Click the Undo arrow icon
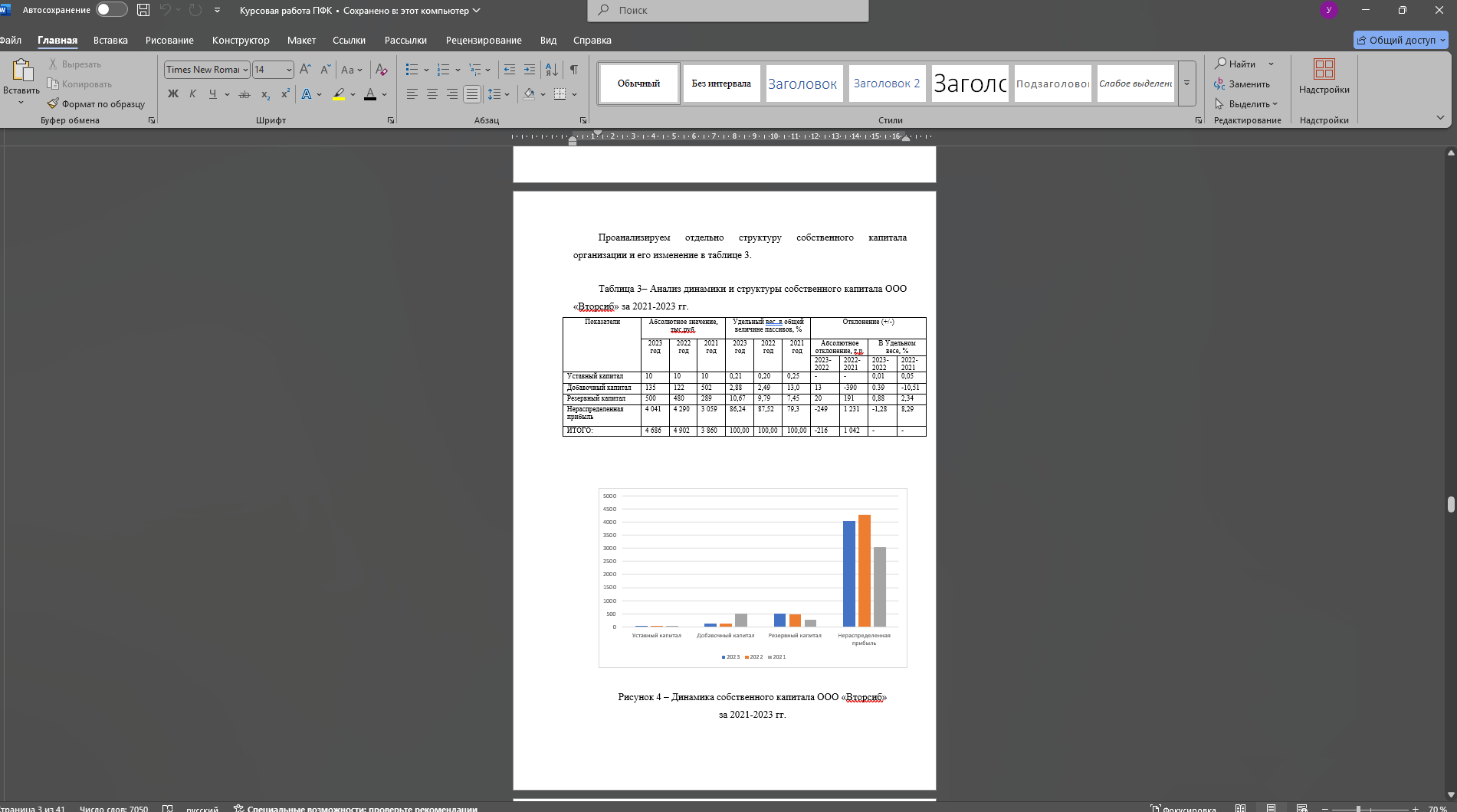Image resolution: width=1457 pixels, height=812 pixels. (x=165, y=10)
